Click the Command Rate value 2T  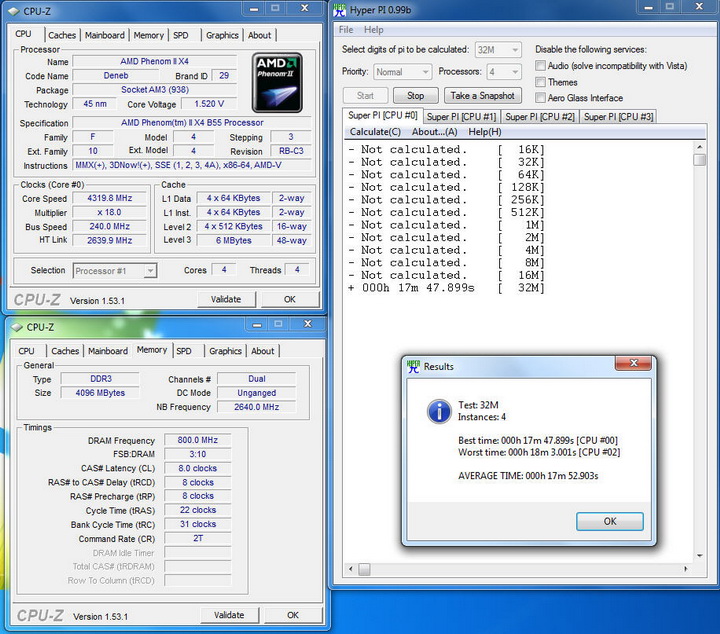(197, 538)
